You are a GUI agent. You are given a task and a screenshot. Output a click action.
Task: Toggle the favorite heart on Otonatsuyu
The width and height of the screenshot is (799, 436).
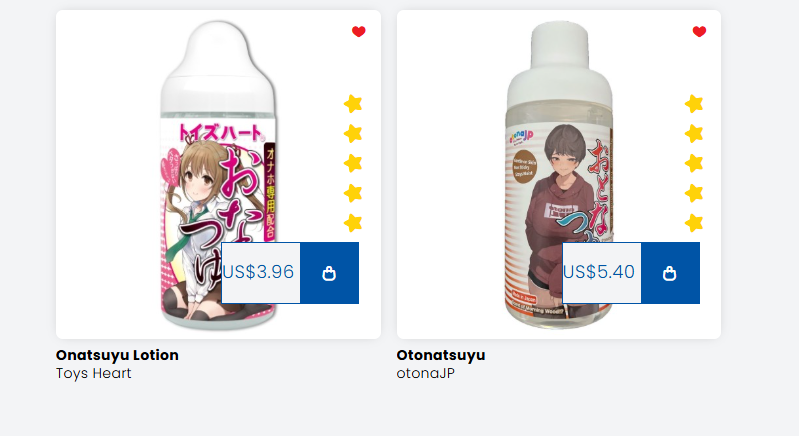tap(699, 32)
